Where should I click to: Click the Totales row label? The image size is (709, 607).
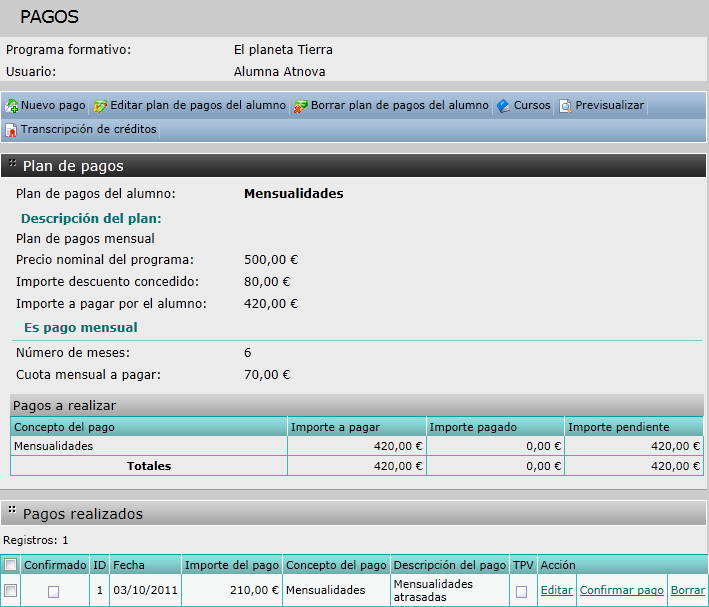coord(149,466)
